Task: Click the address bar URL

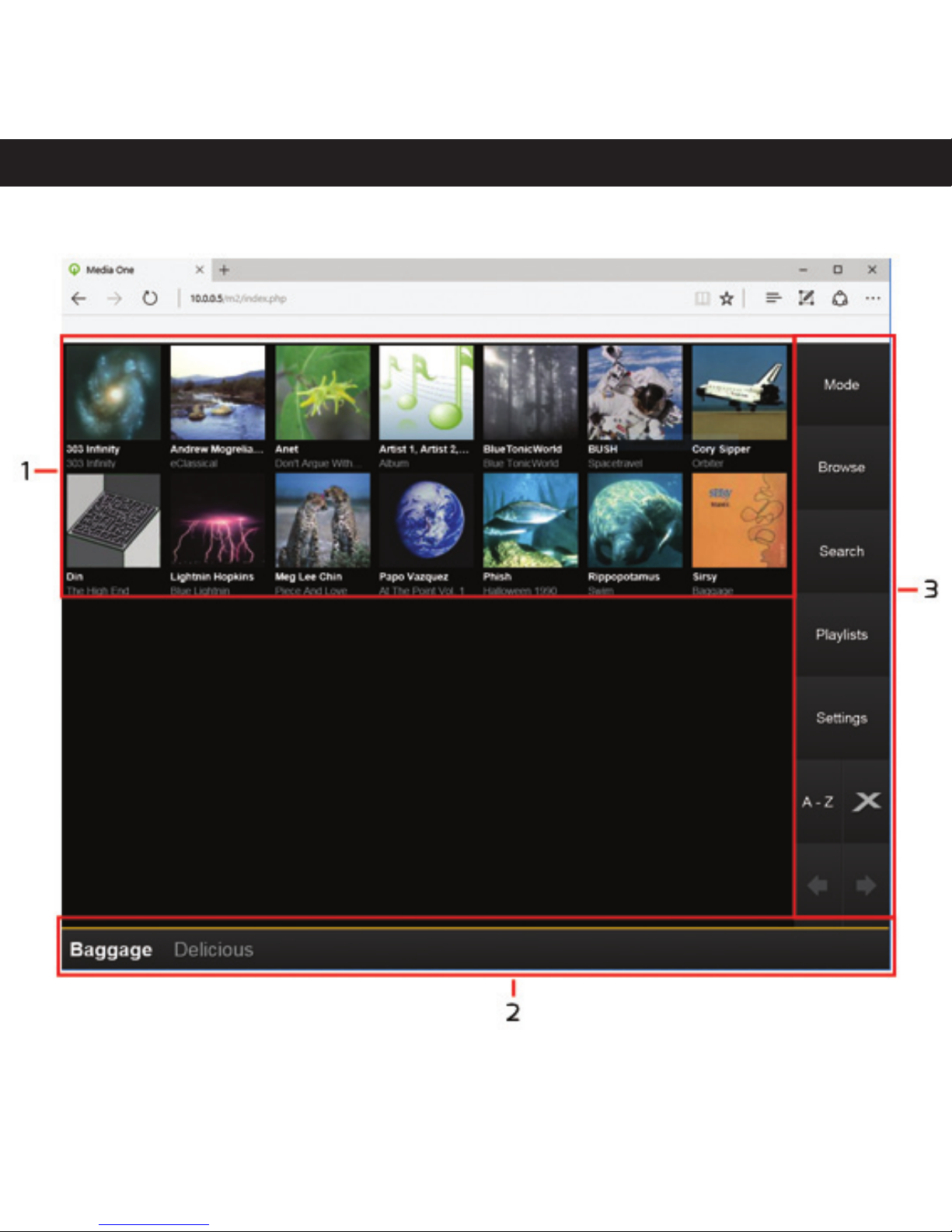Action: pos(239,298)
